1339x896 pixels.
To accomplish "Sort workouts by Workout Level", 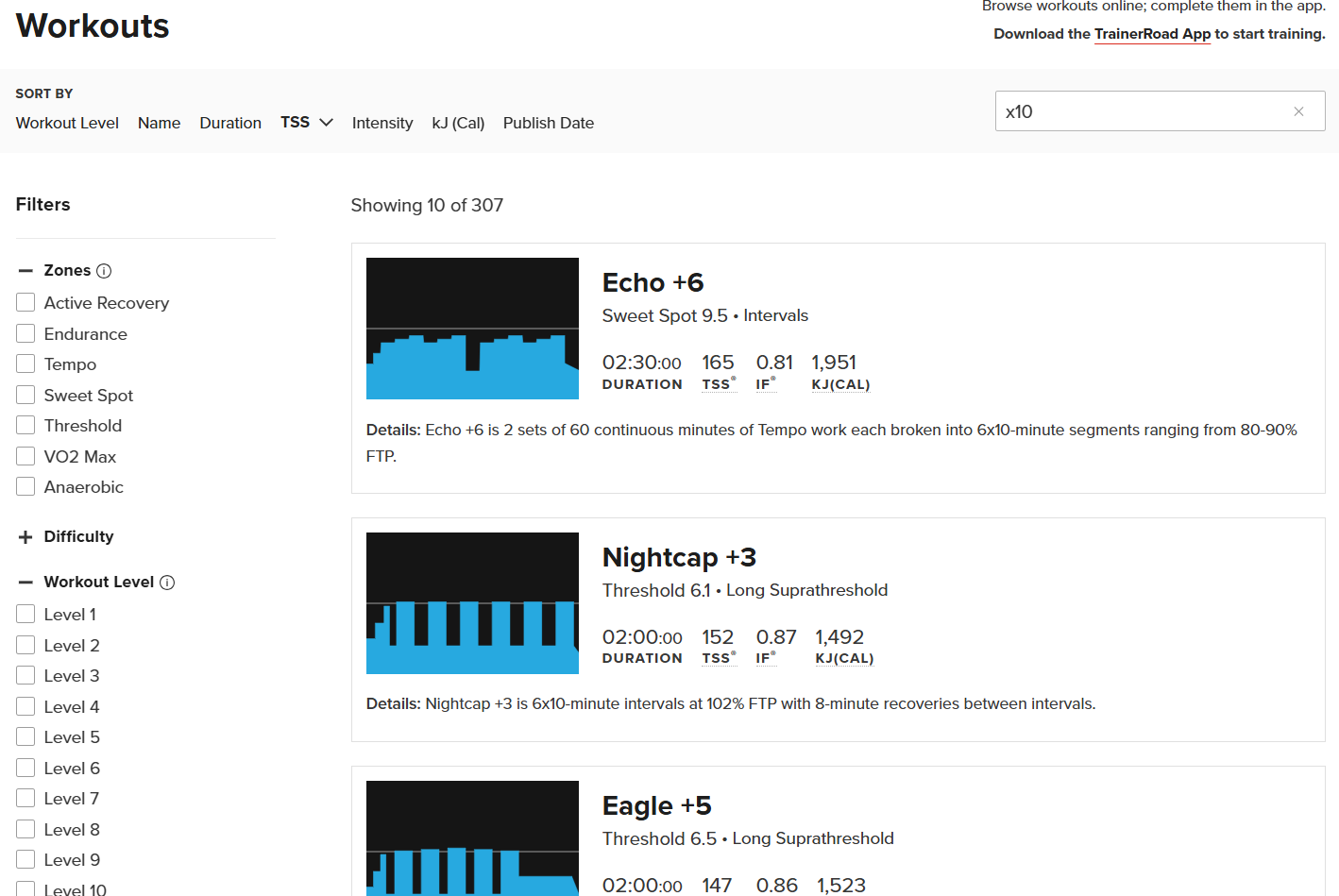I will click(x=67, y=123).
